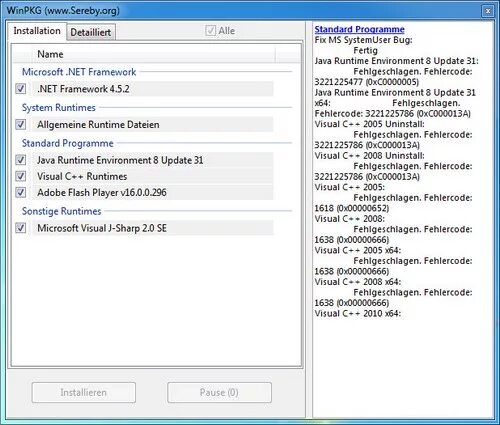
Task: Open the Detailliert tab
Action: [x=91, y=32]
